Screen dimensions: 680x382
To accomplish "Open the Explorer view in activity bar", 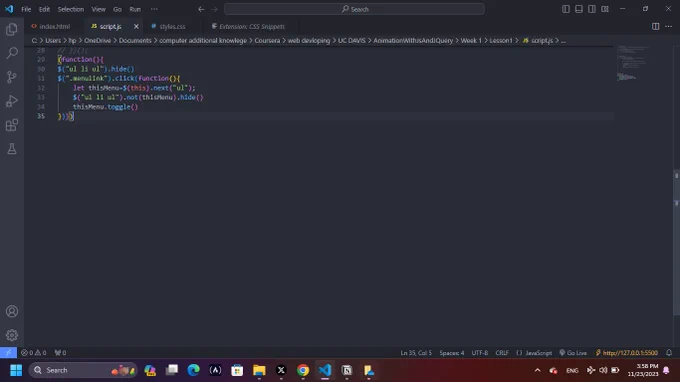I will [12, 29].
